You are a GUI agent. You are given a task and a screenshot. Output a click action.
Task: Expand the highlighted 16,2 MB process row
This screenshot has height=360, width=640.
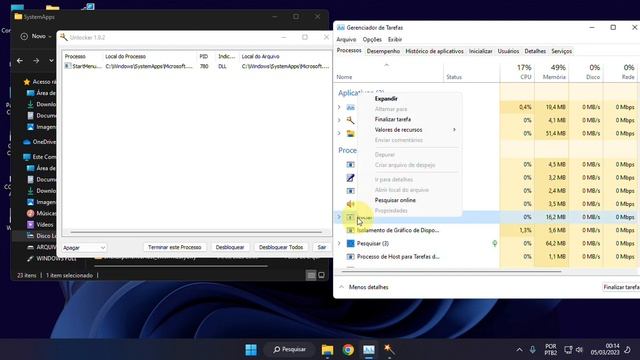[339, 217]
